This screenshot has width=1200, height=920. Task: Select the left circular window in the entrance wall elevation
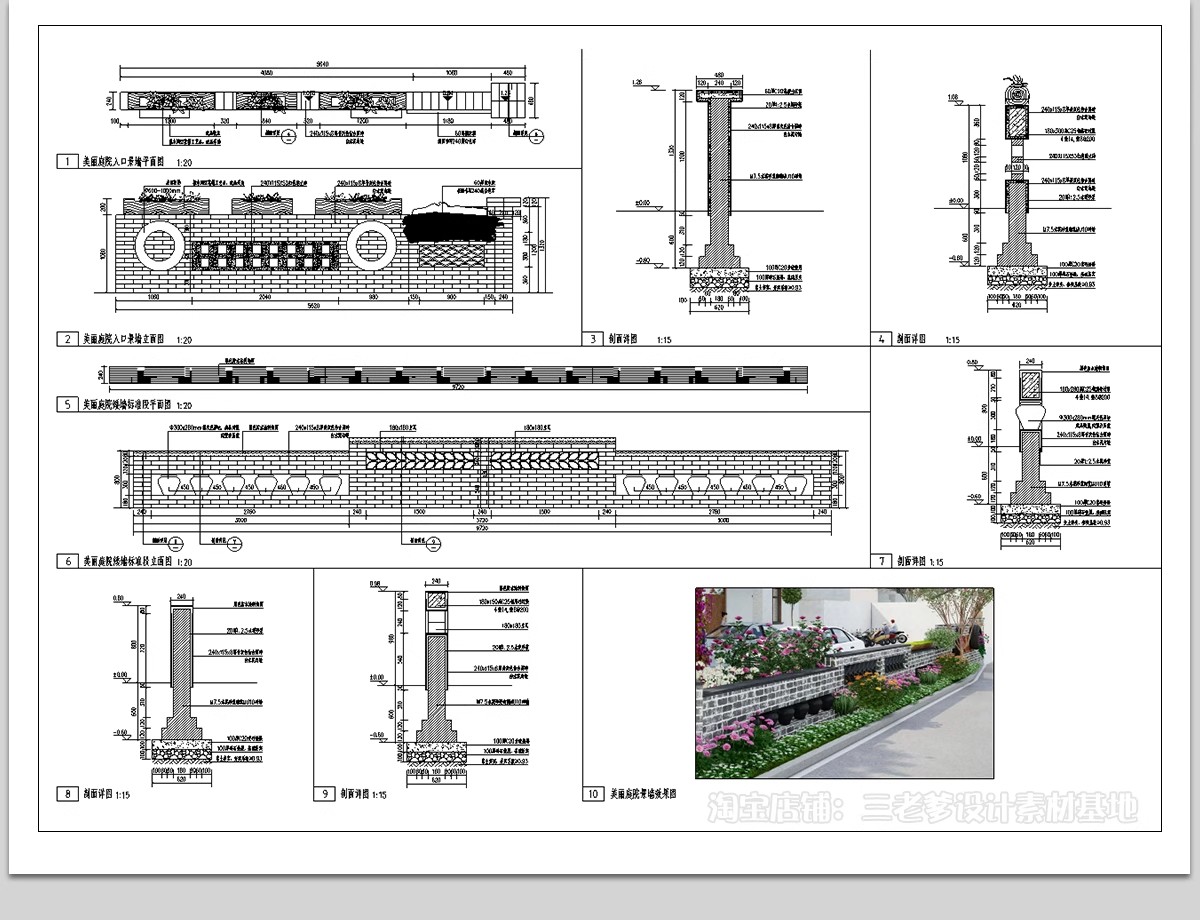[x=160, y=247]
